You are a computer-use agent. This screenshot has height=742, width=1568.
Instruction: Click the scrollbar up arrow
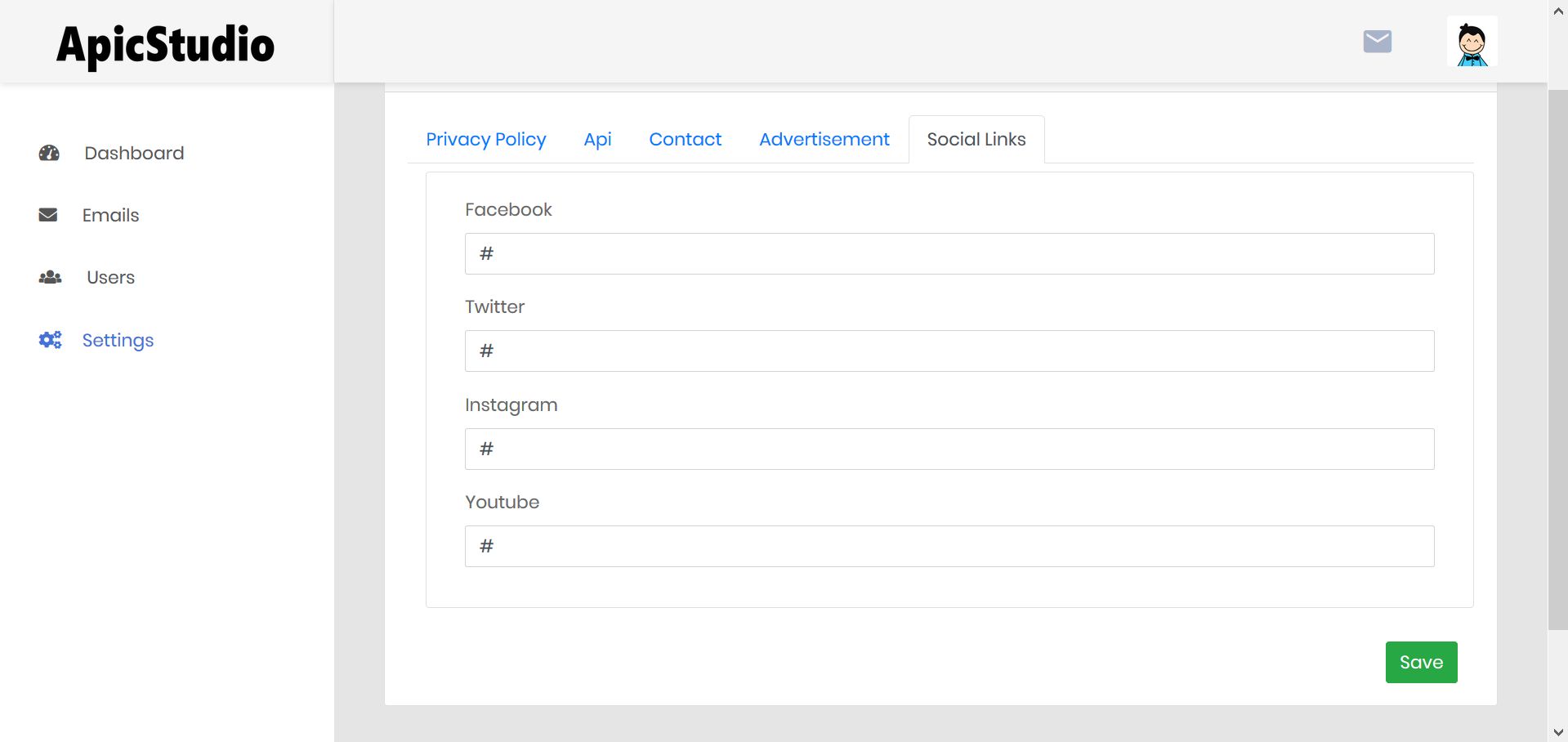1557,11
